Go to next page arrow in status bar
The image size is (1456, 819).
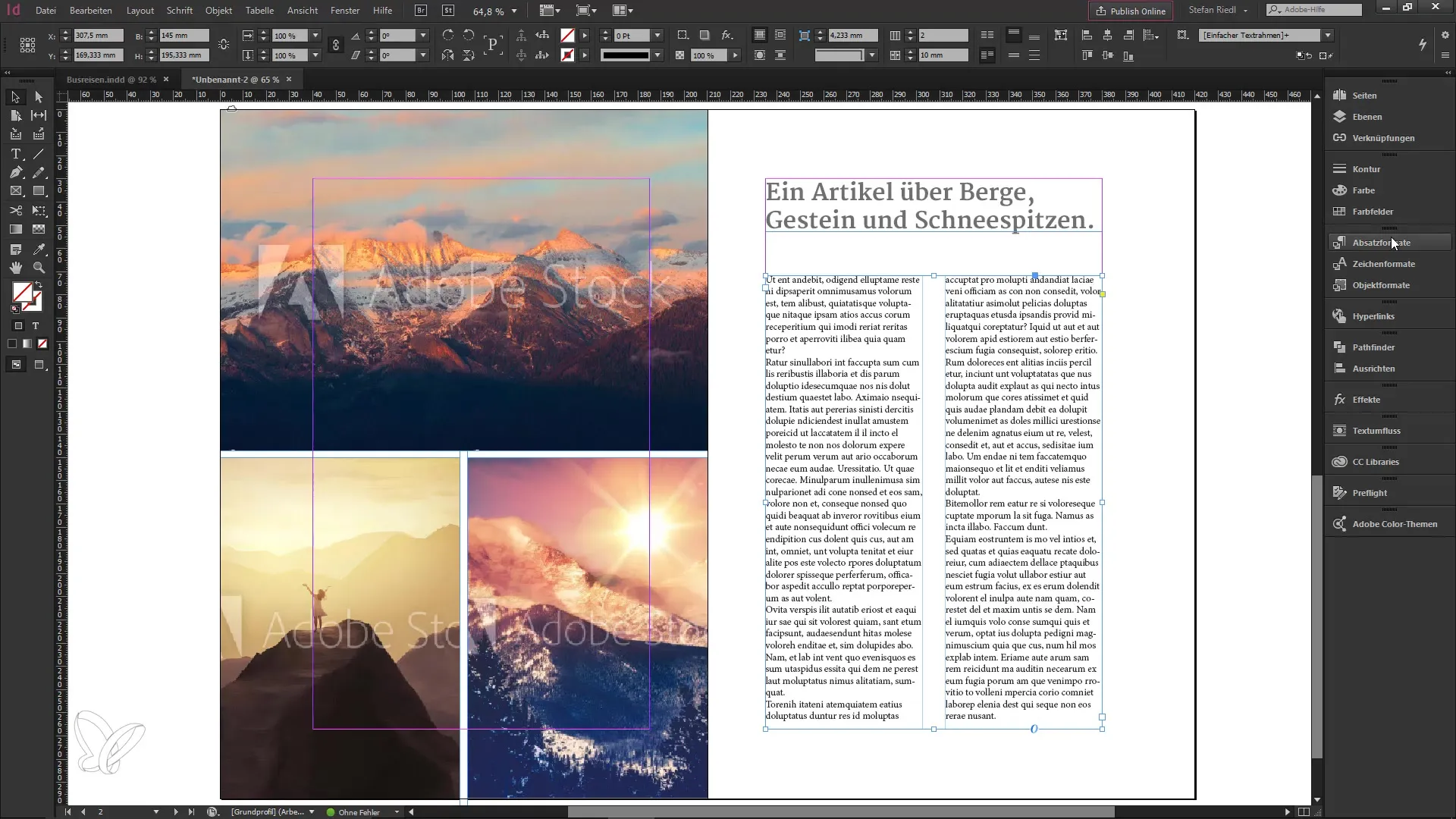pos(176,812)
